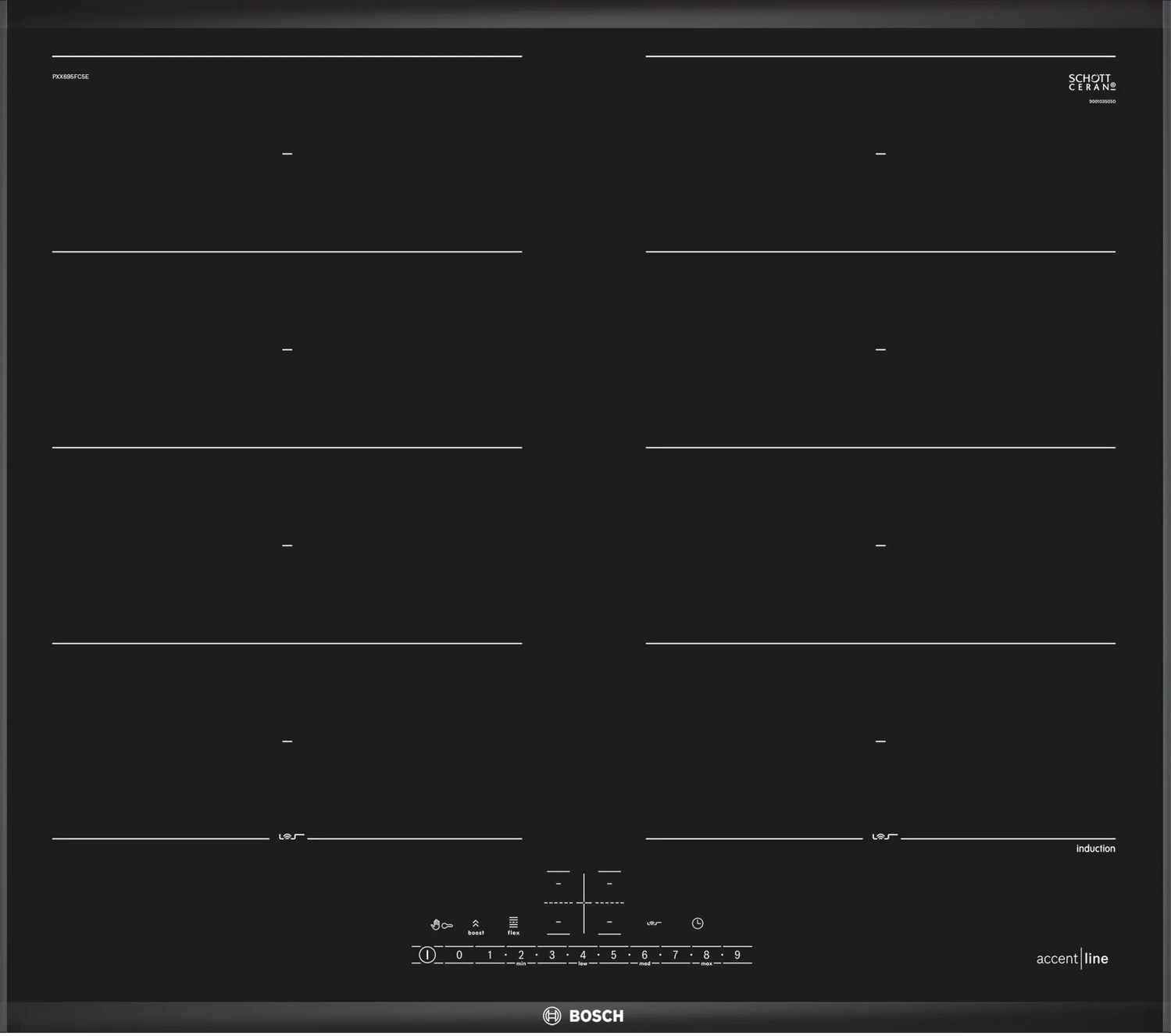
Task: Click the Schott Ceran logo
Action: pos(1091,83)
